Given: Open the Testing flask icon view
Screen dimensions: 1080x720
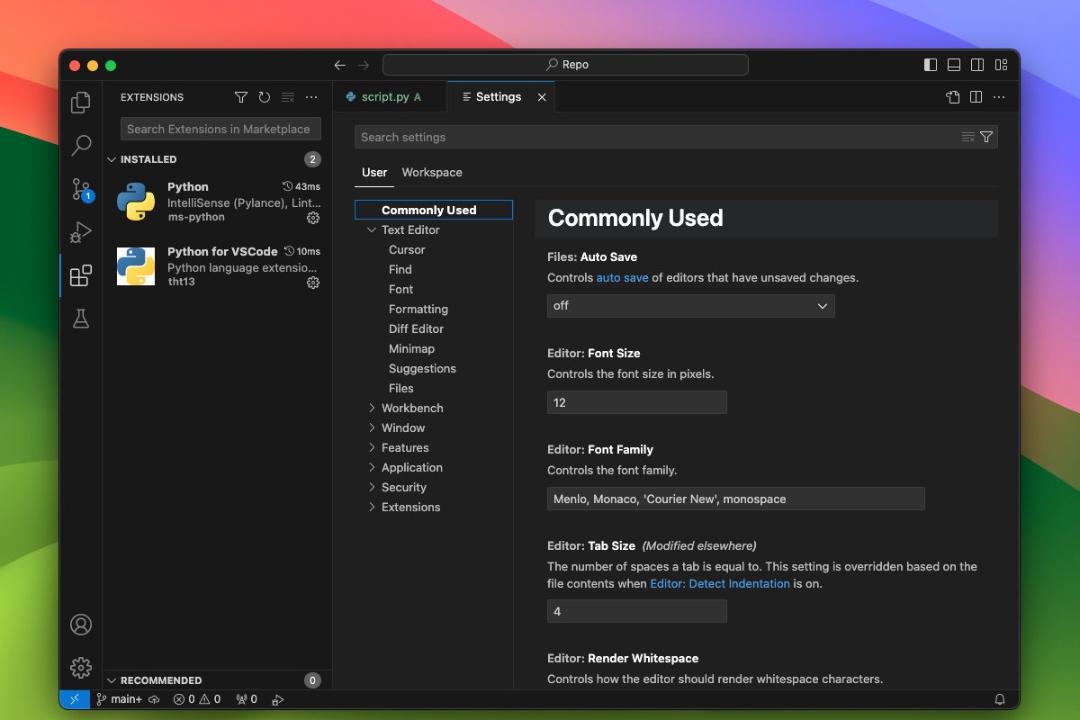Looking at the screenshot, I should point(81,318).
